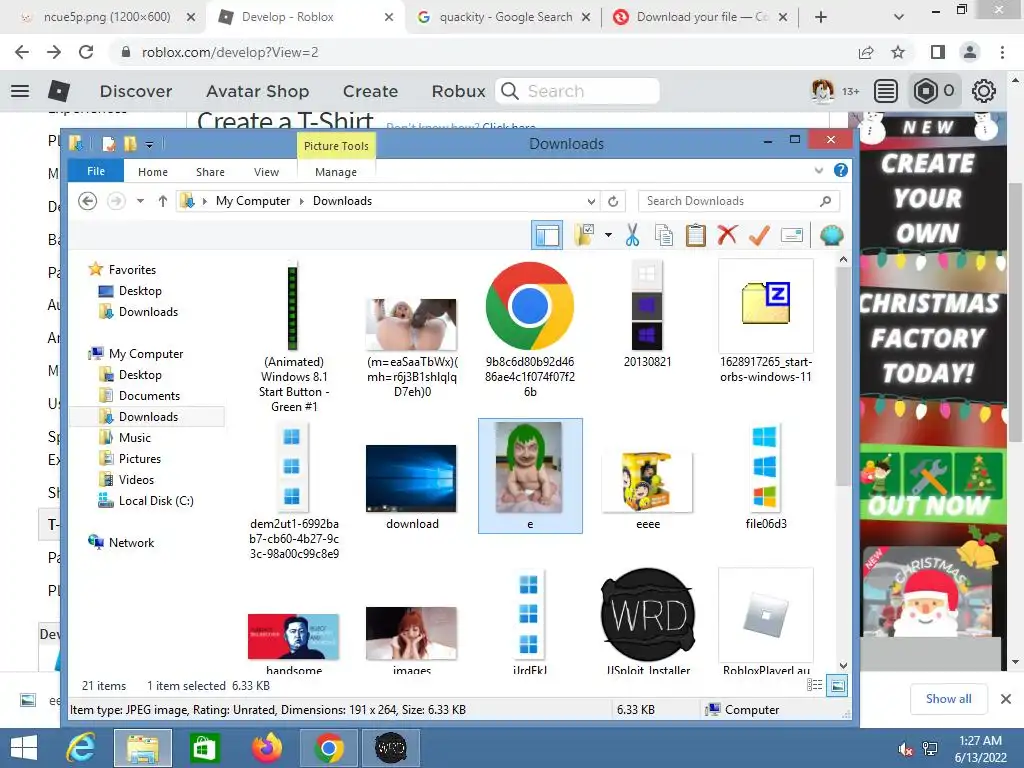Select Pictures folder in navigation pane
The height and width of the screenshot is (768, 1024).
pyautogui.click(x=139, y=458)
